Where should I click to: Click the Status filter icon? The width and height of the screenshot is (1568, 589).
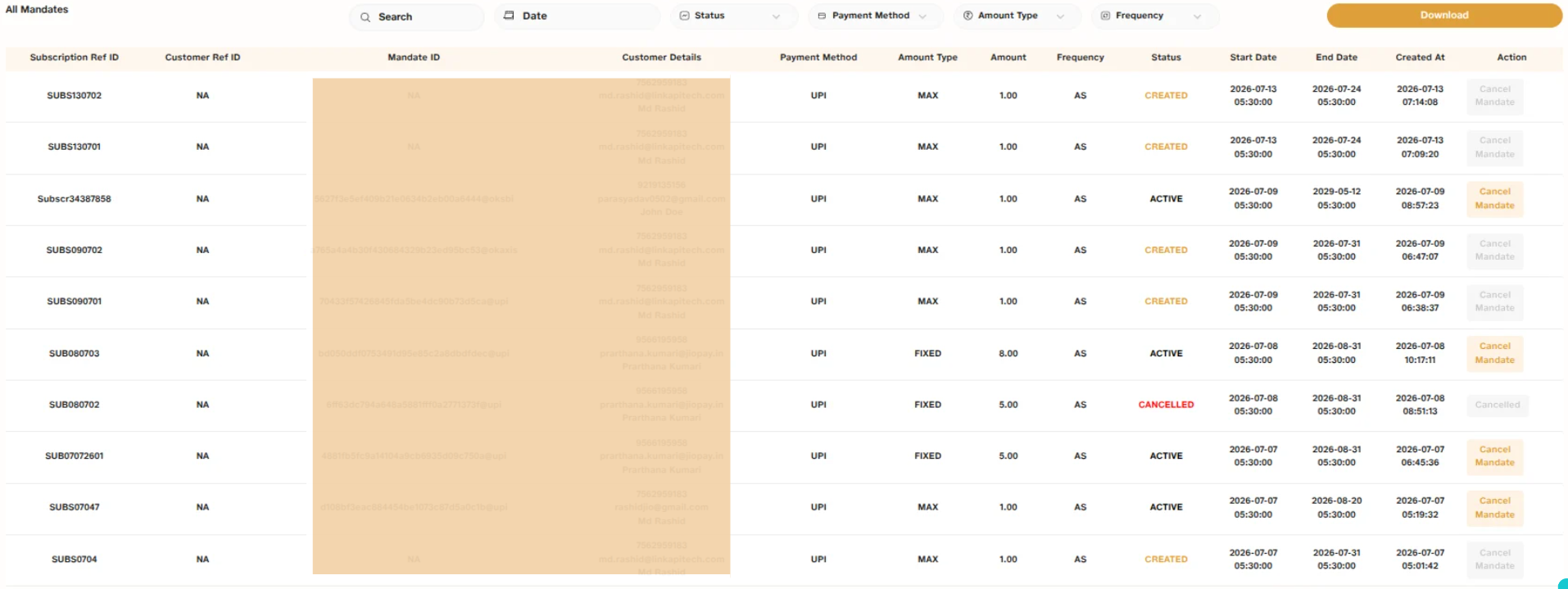coord(685,16)
